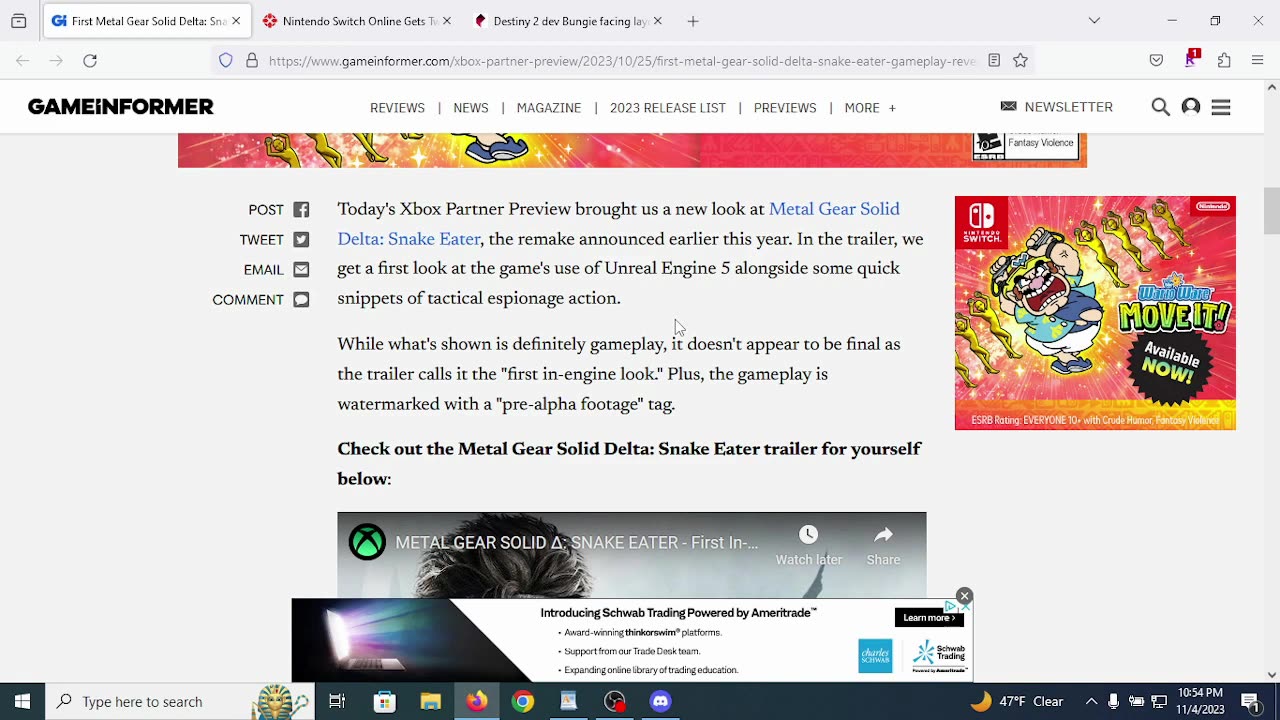Bookmark this page with the star icon
Screen dimensions: 1280x720
[x=1020, y=61]
